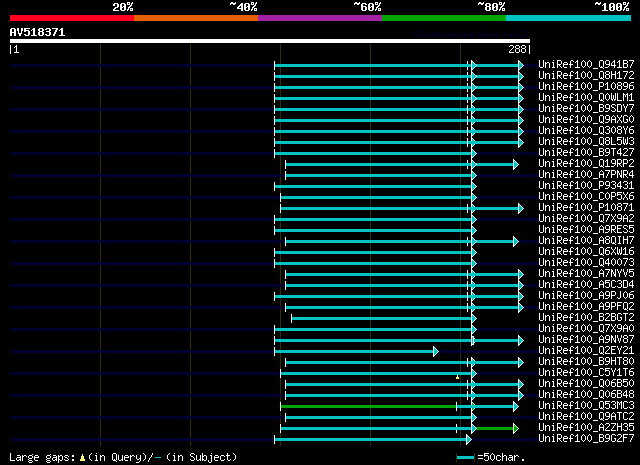Click the cyan ~100% identity legend segment
640x465 pixels.
coord(569,18)
